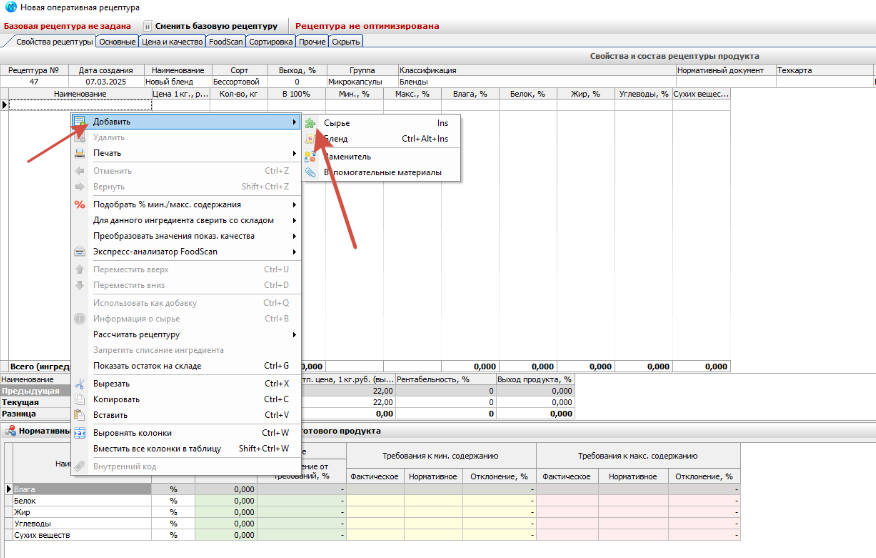Image resolution: width=876 pixels, height=558 pixels.
Task: Open the Сортировка tab
Action: (x=269, y=42)
